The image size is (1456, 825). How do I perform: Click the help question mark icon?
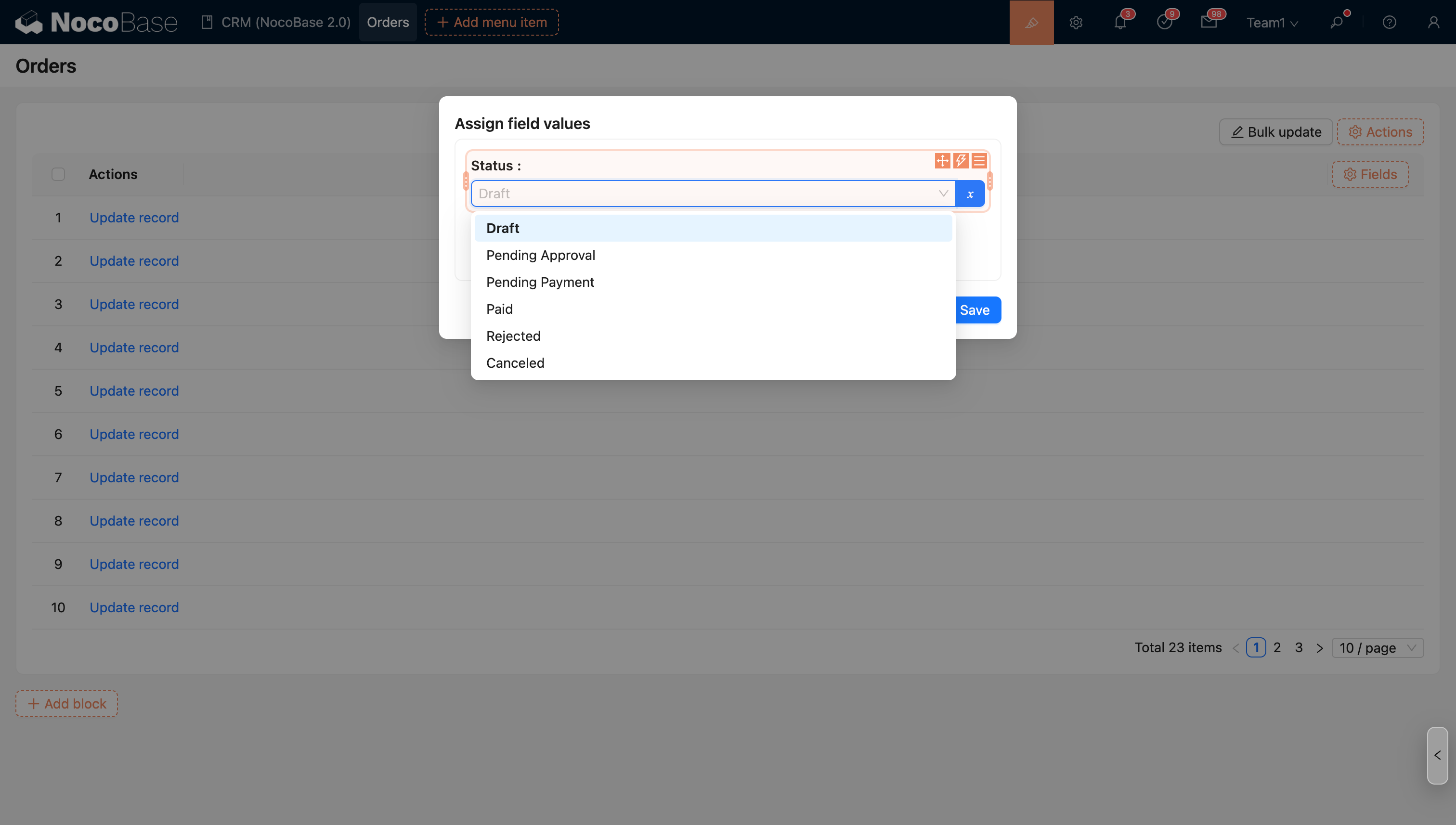pyautogui.click(x=1389, y=22)
